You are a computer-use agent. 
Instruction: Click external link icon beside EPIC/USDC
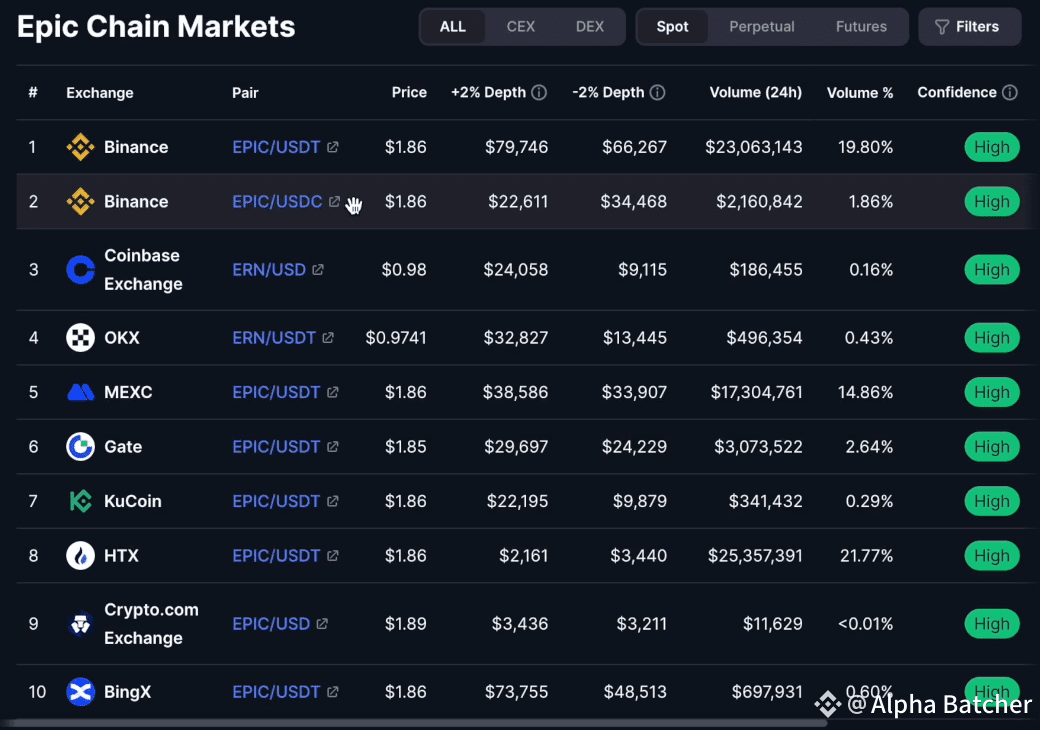pyautogui.click(x=334, y=202)
